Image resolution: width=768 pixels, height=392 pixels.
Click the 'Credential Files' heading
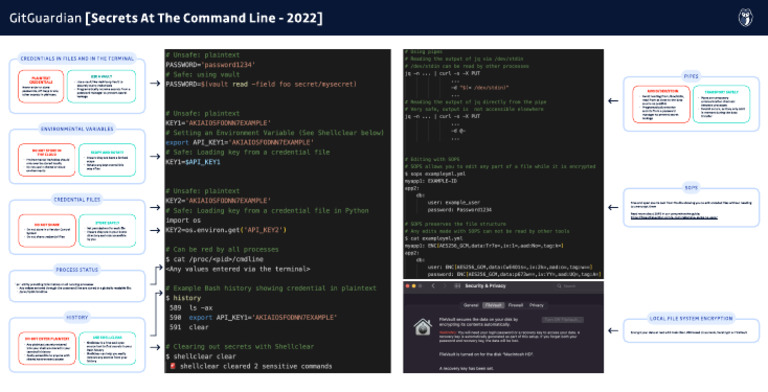77,199
